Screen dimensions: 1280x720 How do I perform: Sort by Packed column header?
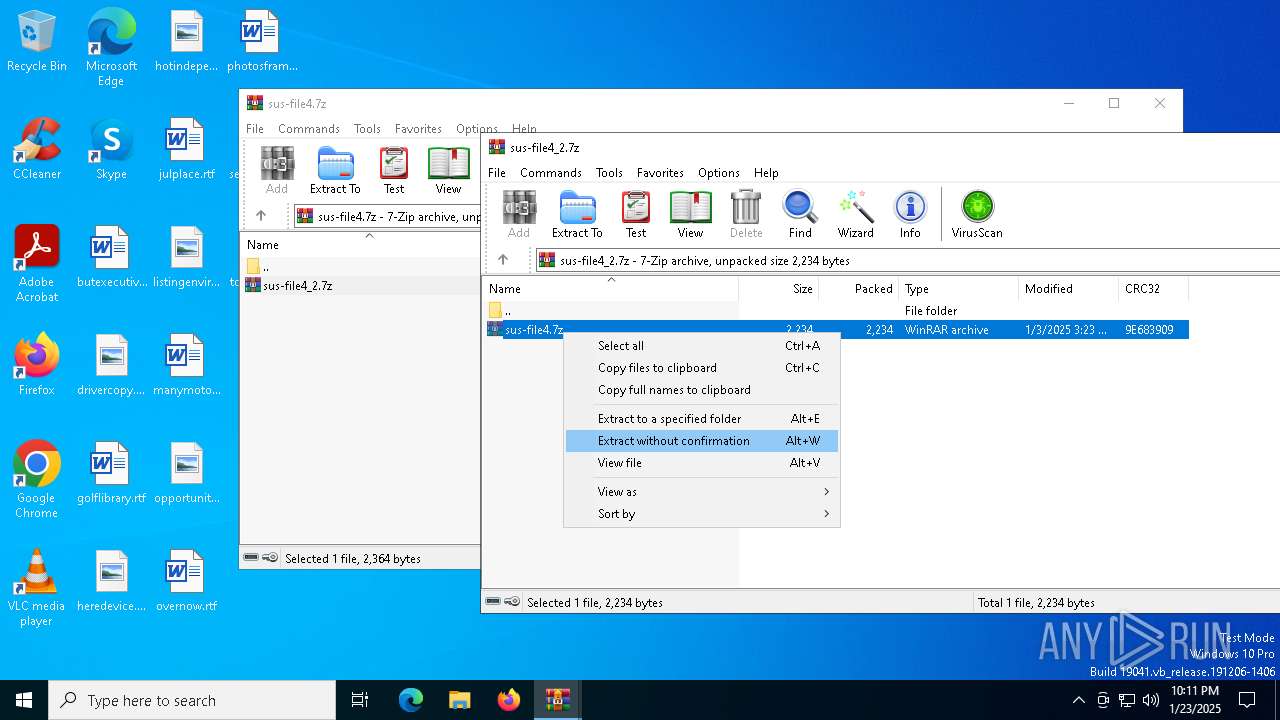pyautogui.click(x=859, y=289)
